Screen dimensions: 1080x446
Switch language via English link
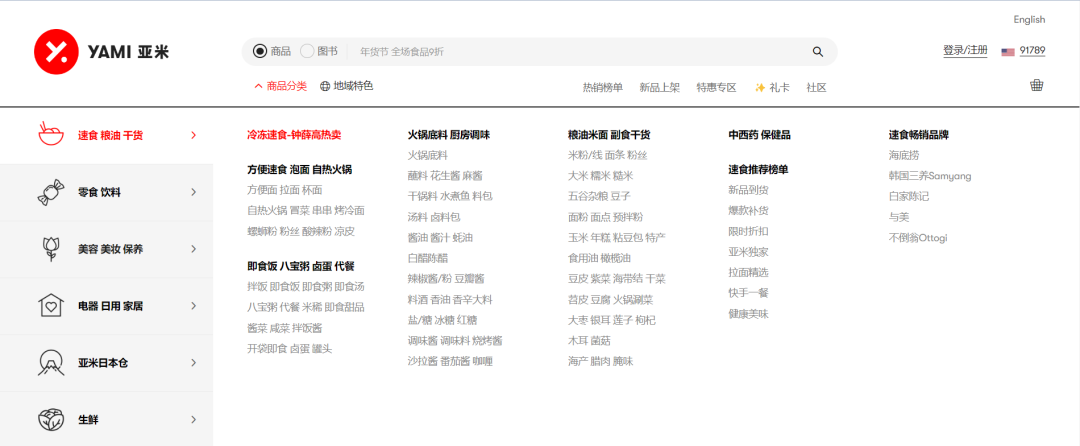coord(1029,19)
